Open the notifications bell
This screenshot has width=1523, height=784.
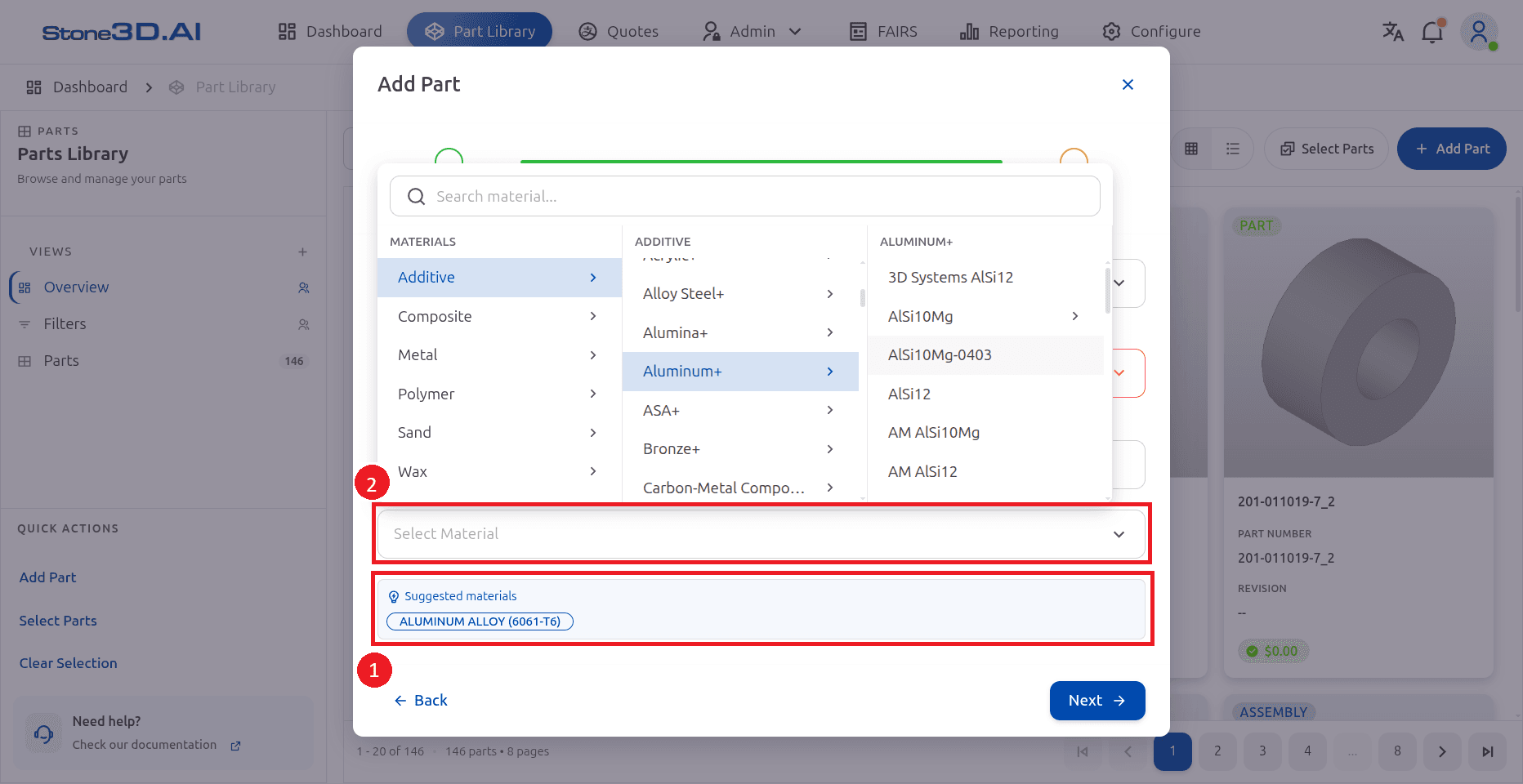tap(1432, 32)
